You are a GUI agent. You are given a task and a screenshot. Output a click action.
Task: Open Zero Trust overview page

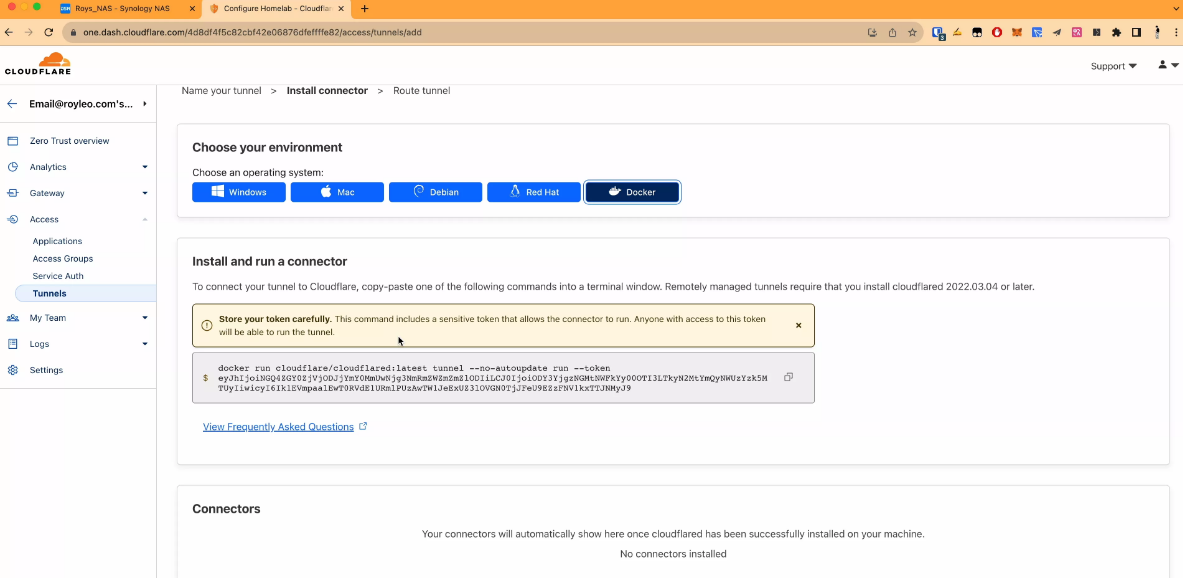(69, 141)
